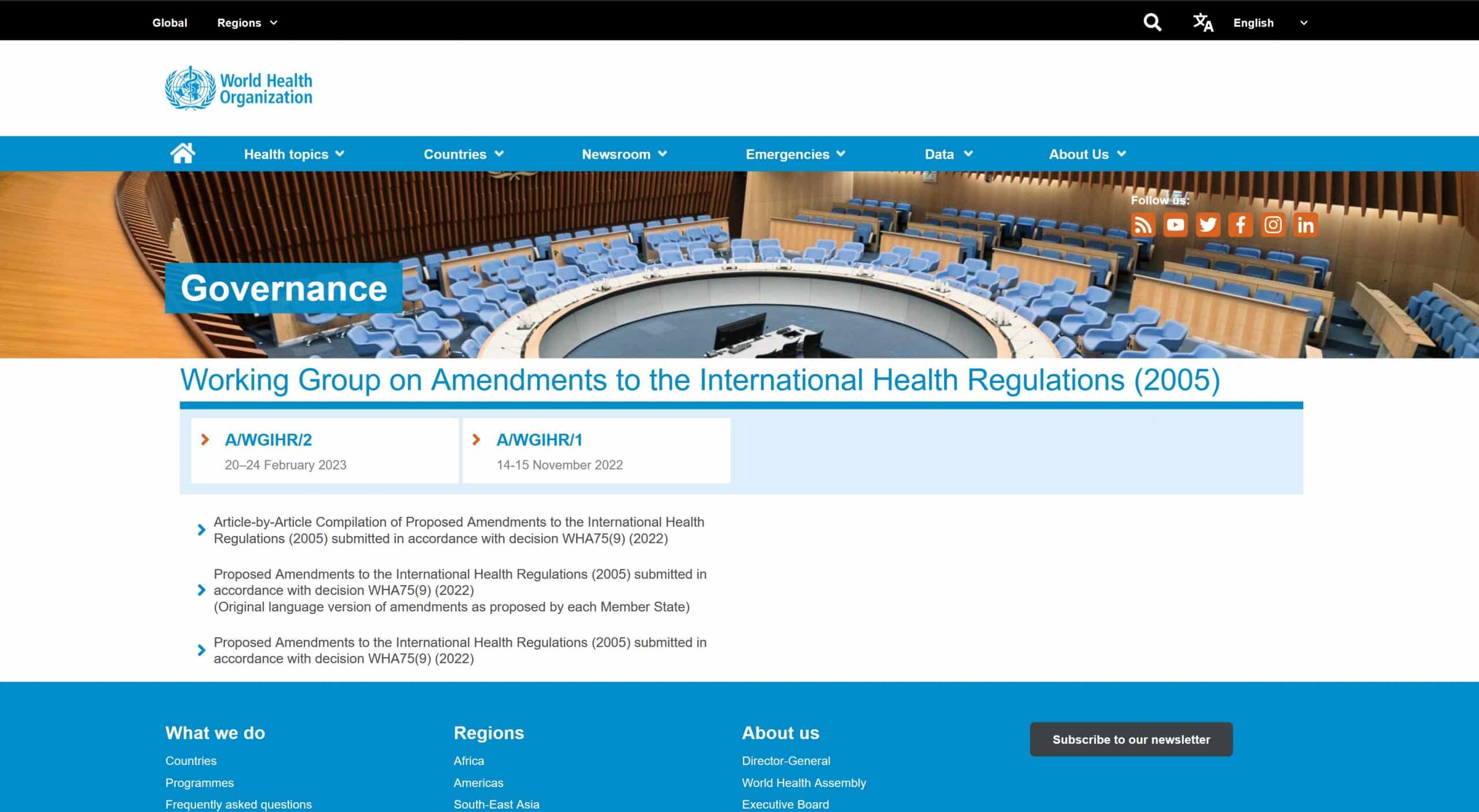Click Subscribe to our newsletter button
This screenshot has height=812, width=1479.
click(1131, 739)
